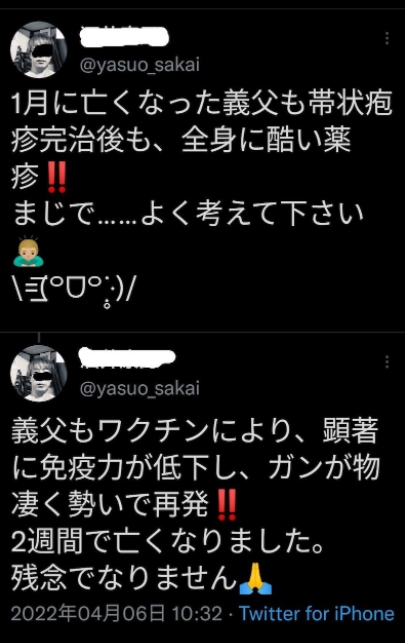405x643 pixels.
Task: Click the line 2週間で亡くなりました。
Action: [168, 541]
